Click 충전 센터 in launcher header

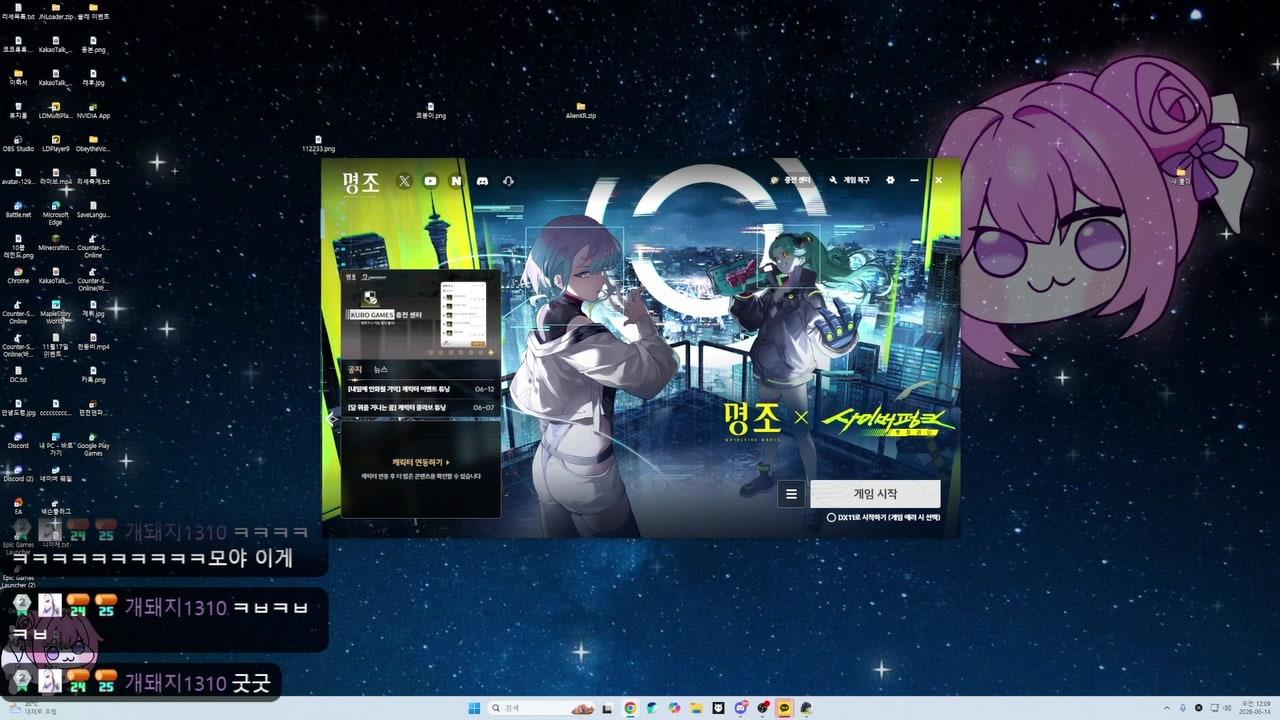pyautogui.click(x=791, y=180)
